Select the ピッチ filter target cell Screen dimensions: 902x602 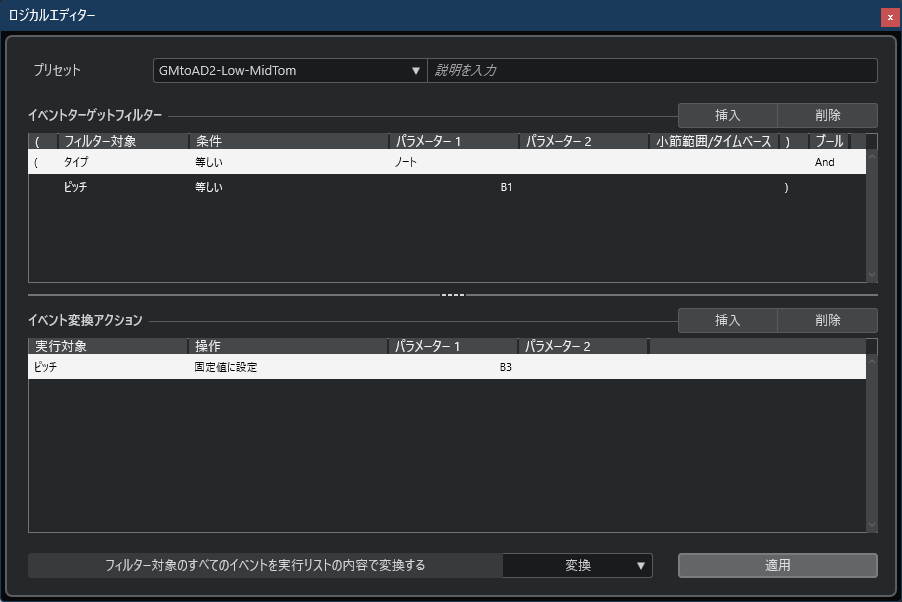(76, 187)
